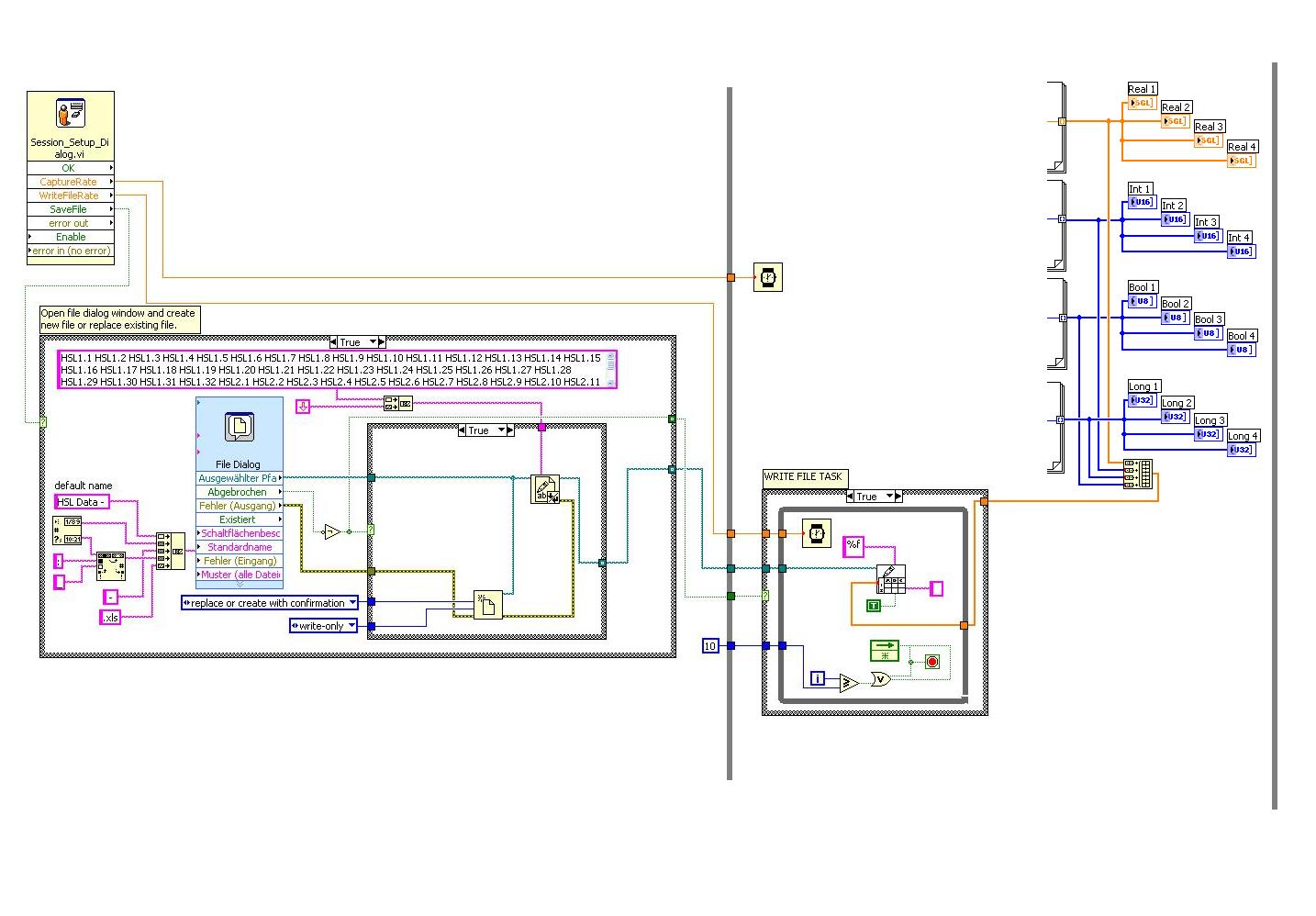Select the Long 1 U32 terminal
The height and width of the screenshot is (916, 1316).
pyautogui.click(x=1141, y=400)
